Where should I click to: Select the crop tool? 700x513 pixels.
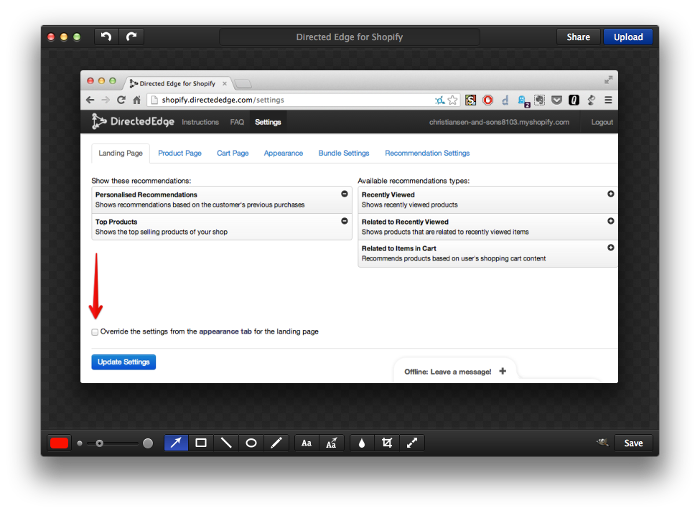[387, 443]
